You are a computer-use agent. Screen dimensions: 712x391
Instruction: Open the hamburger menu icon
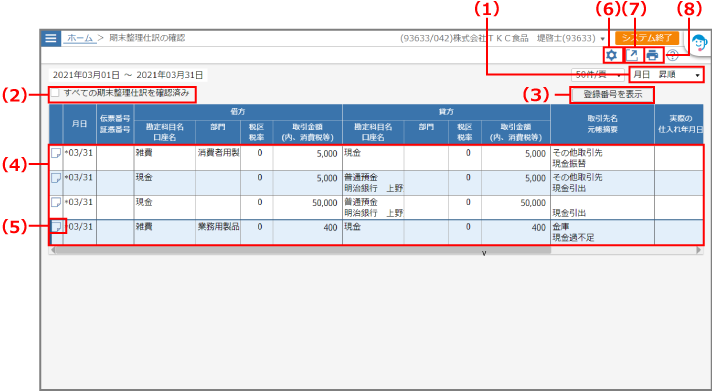click(x=51, y=38)
